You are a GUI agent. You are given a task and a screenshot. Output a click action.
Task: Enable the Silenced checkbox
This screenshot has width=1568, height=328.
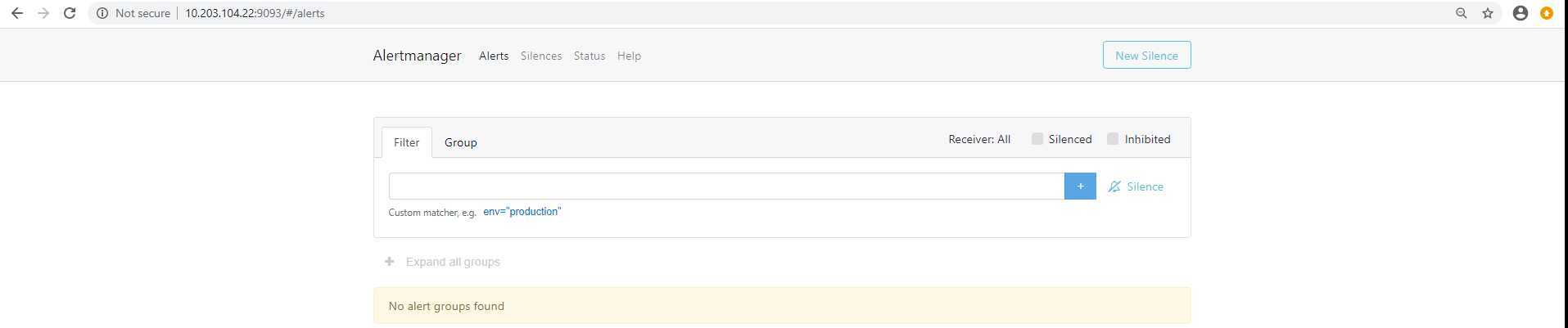coord(1037,139)
